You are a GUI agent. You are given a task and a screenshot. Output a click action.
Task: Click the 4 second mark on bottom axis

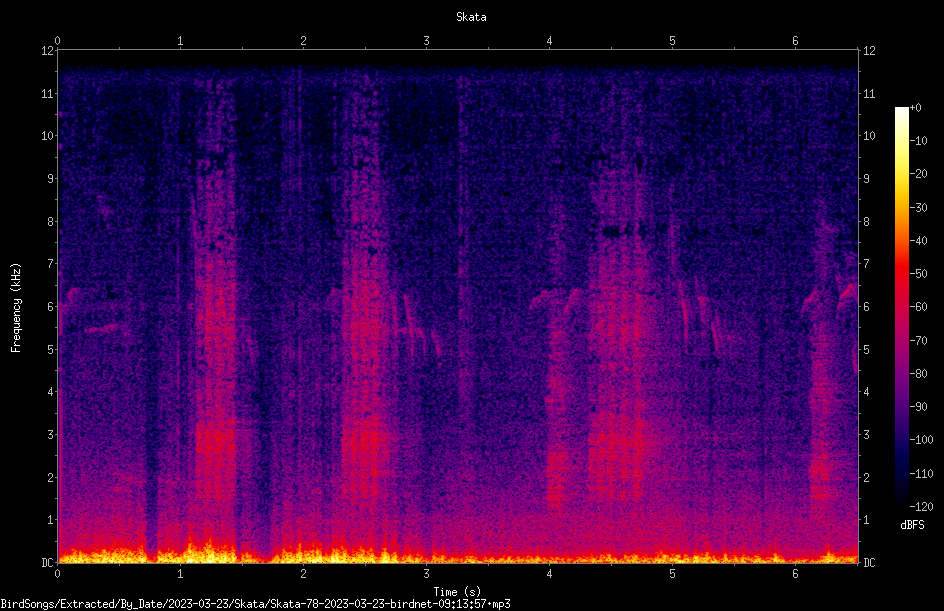tap(549, 574)
